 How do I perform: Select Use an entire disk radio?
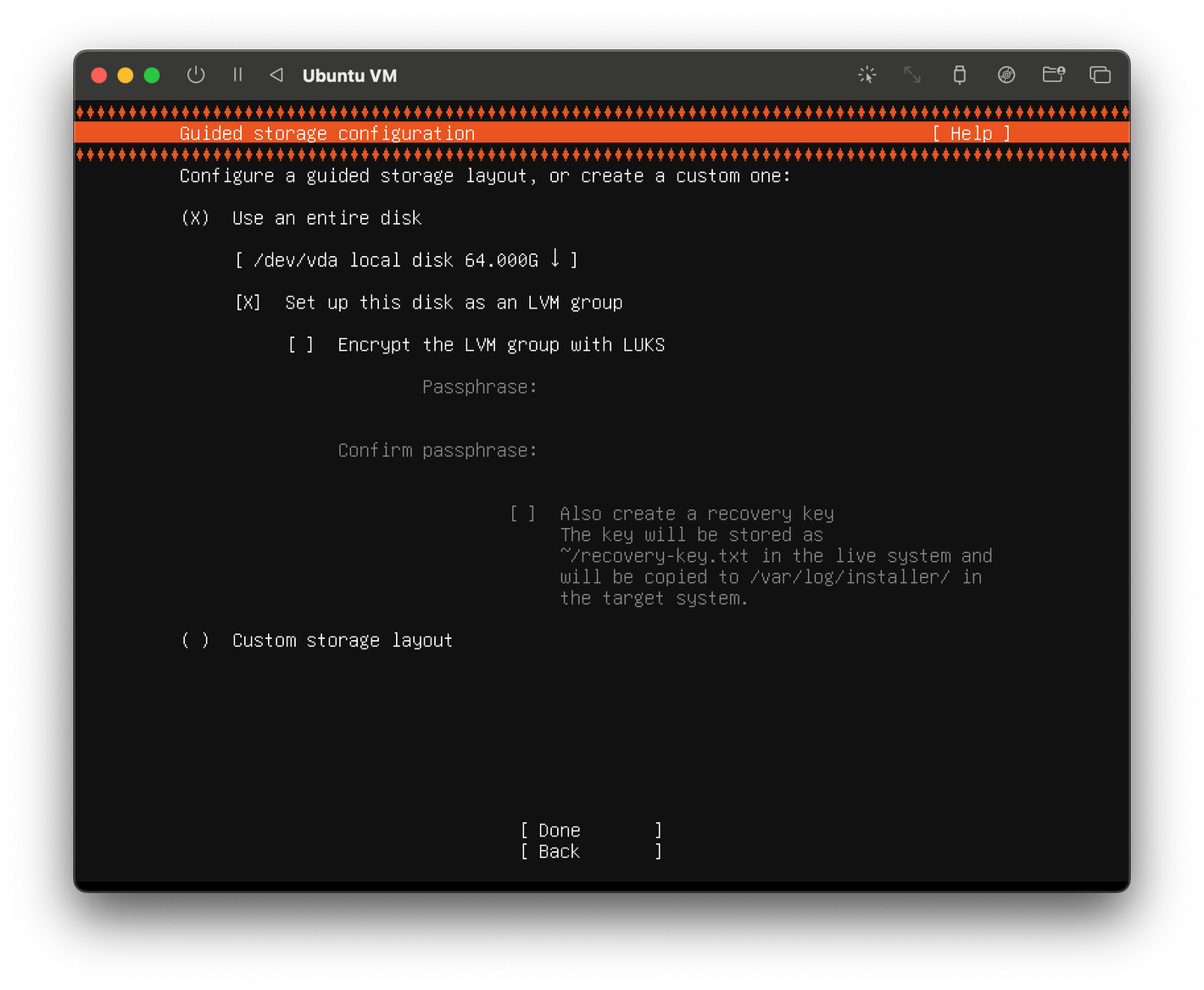[195, 218]
